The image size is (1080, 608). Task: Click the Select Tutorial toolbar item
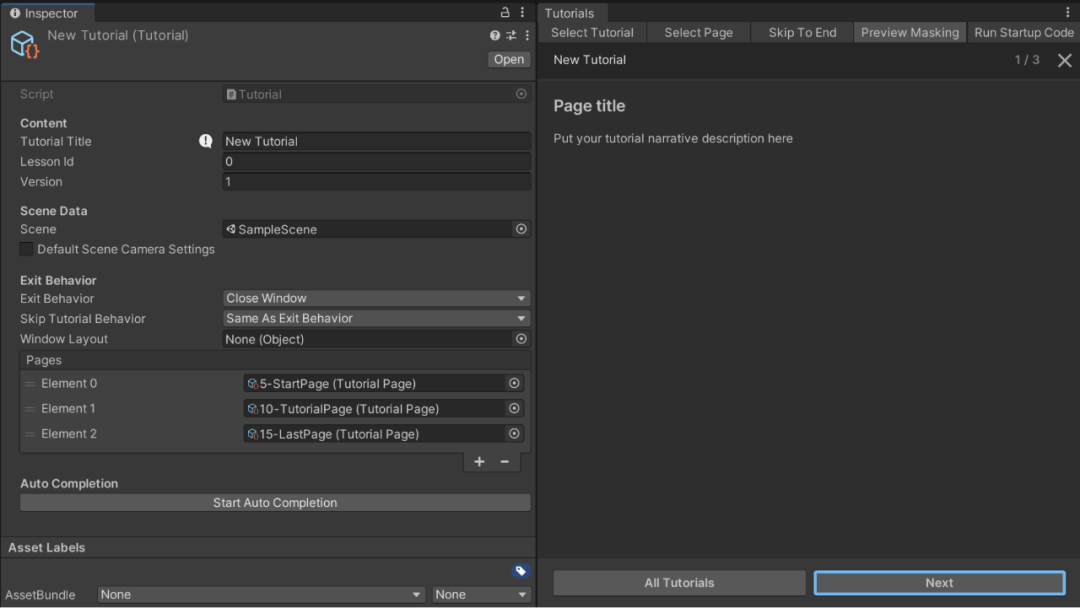592,32
